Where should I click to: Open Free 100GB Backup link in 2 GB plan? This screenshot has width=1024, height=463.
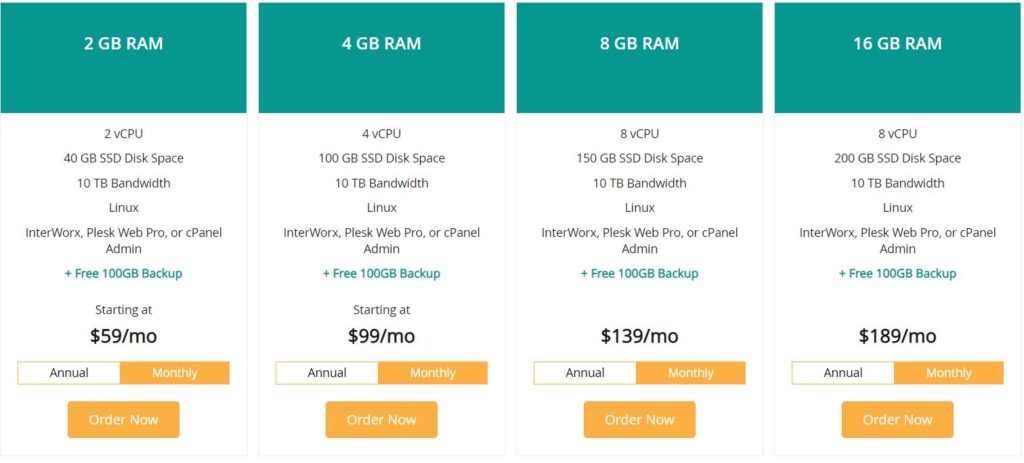(123, 274)
